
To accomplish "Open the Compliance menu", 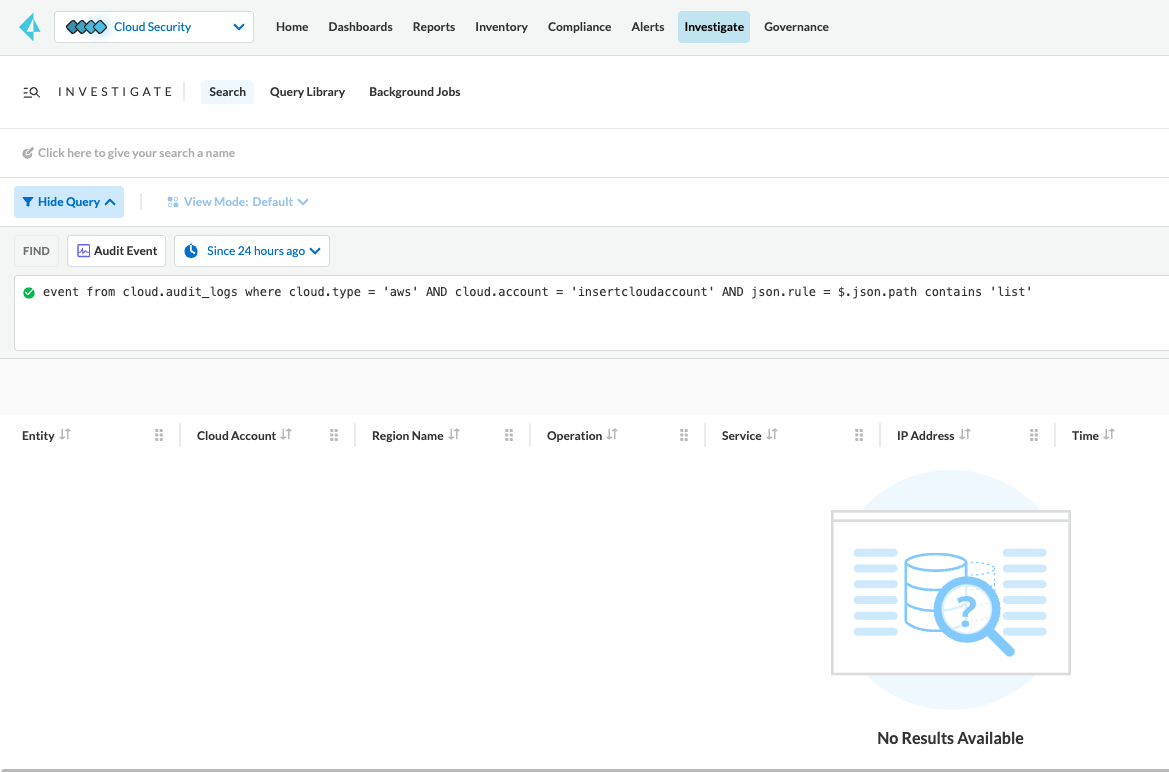I will [x=579, y=27].
